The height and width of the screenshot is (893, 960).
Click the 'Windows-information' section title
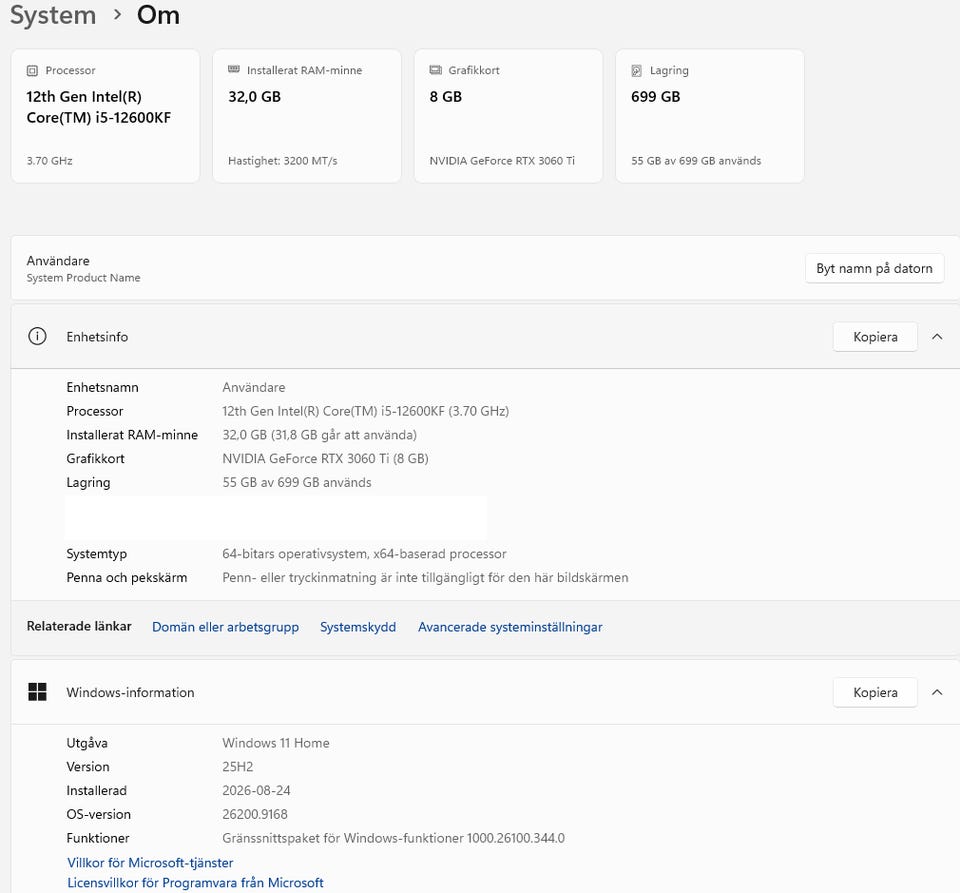130,693
